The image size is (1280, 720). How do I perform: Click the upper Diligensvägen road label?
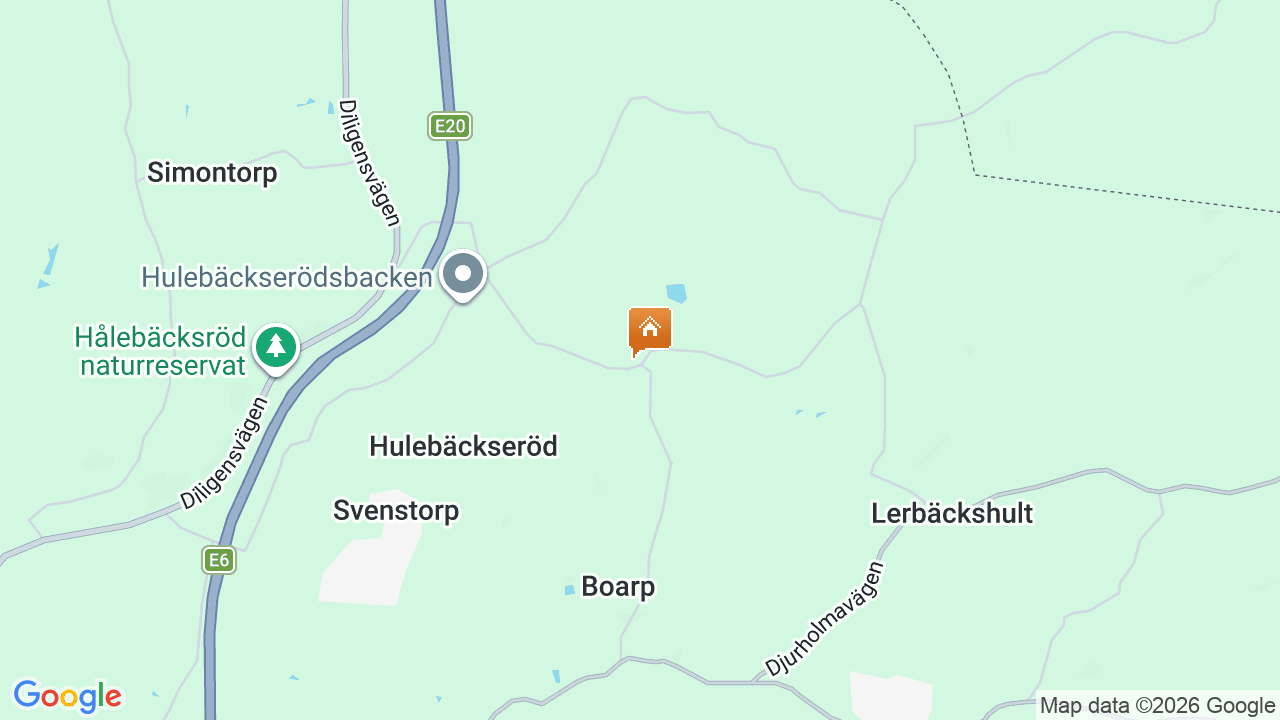369,163
